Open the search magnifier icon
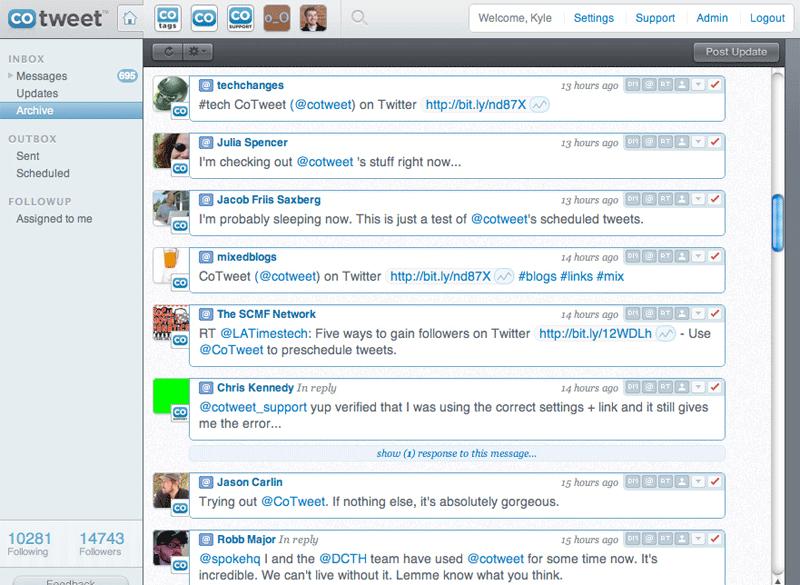 pyautogui.click(x=359, y=18)
